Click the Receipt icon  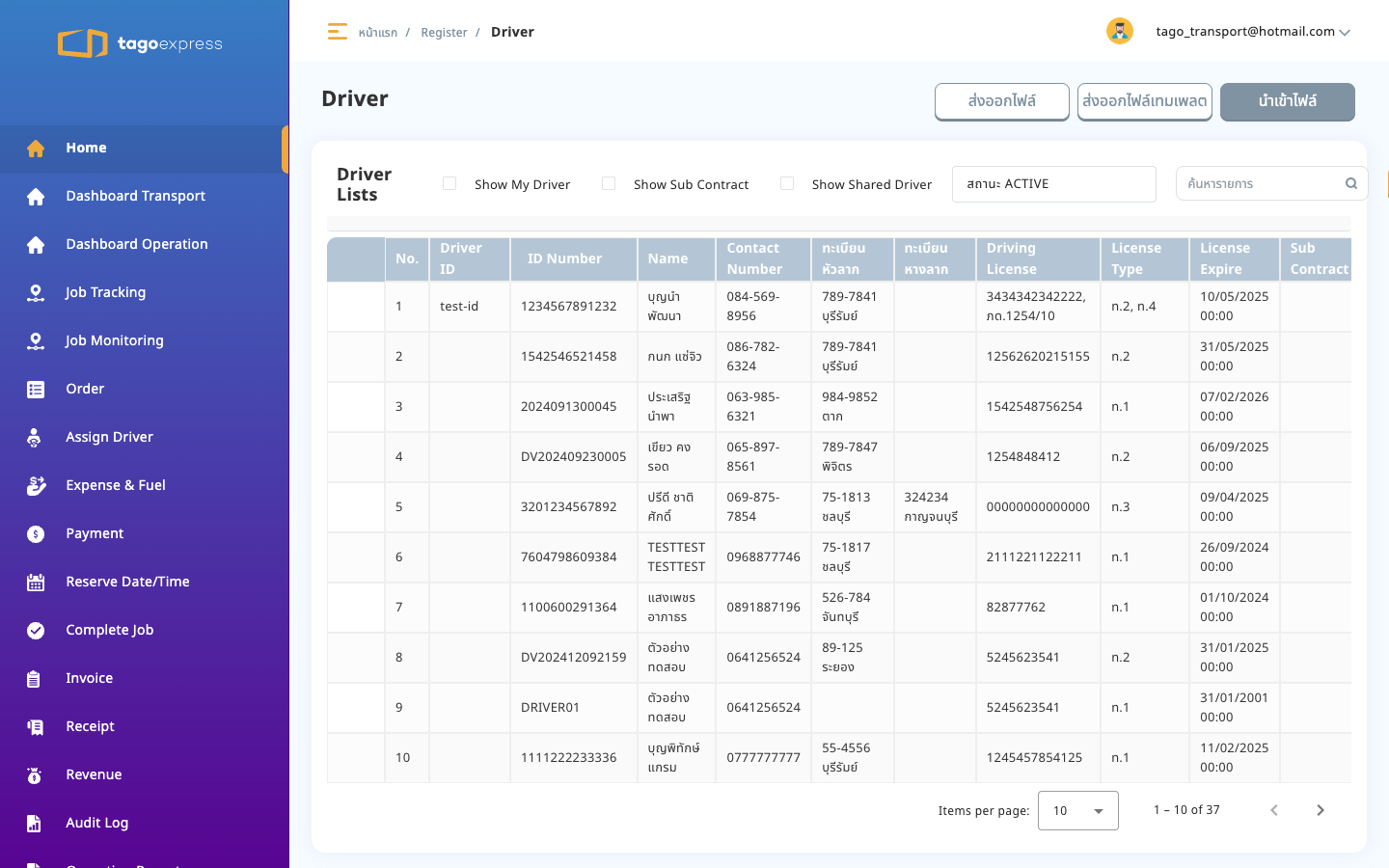click(x=36, y=727)
